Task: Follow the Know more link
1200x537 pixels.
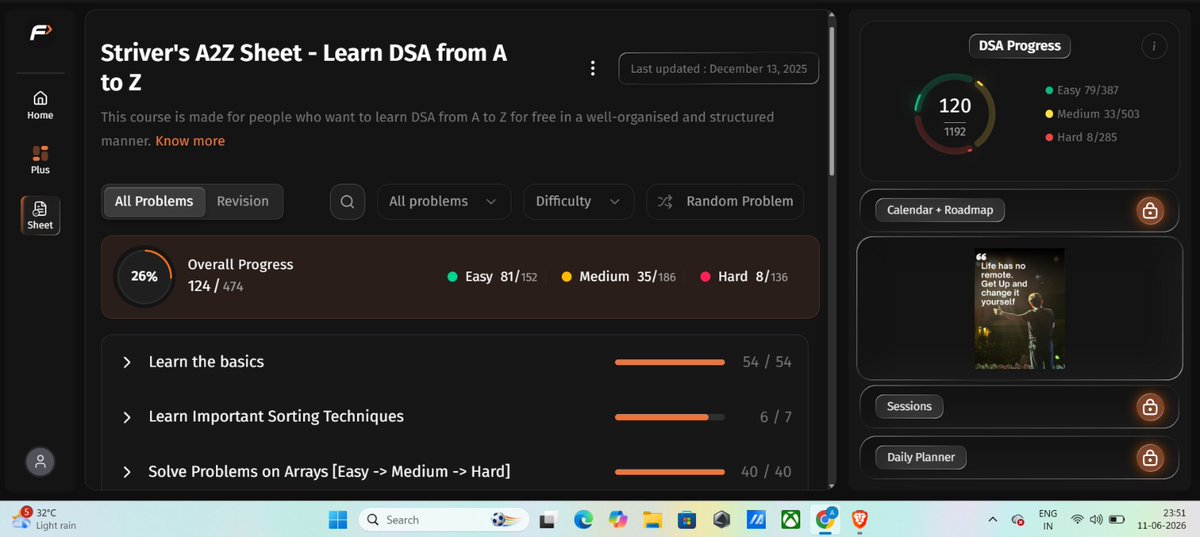Action: [x=190, y=141]
